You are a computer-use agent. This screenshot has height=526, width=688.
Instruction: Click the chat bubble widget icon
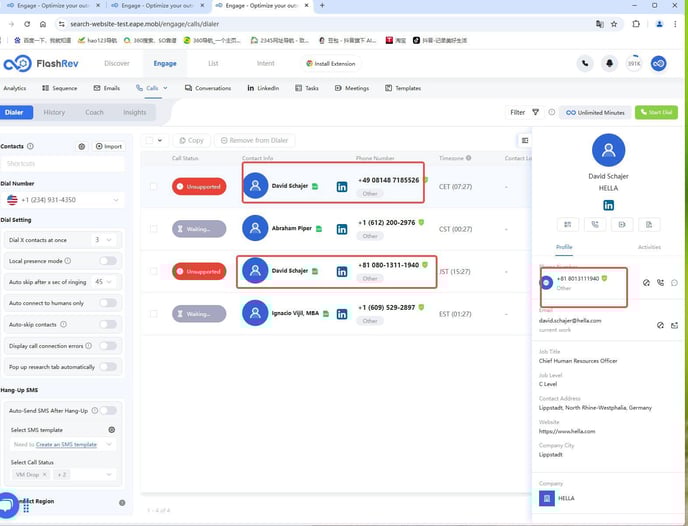8,505
